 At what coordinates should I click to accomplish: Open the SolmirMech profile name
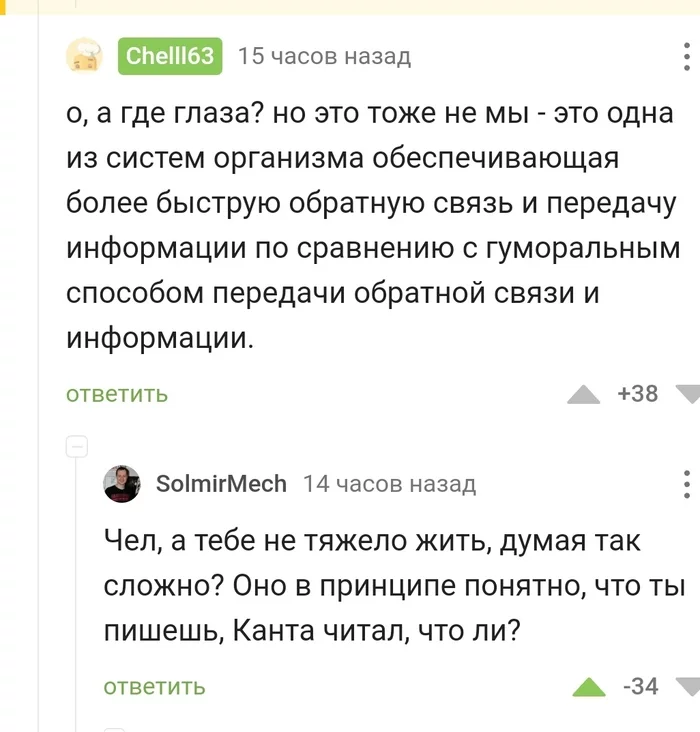[x=221, y=484]
